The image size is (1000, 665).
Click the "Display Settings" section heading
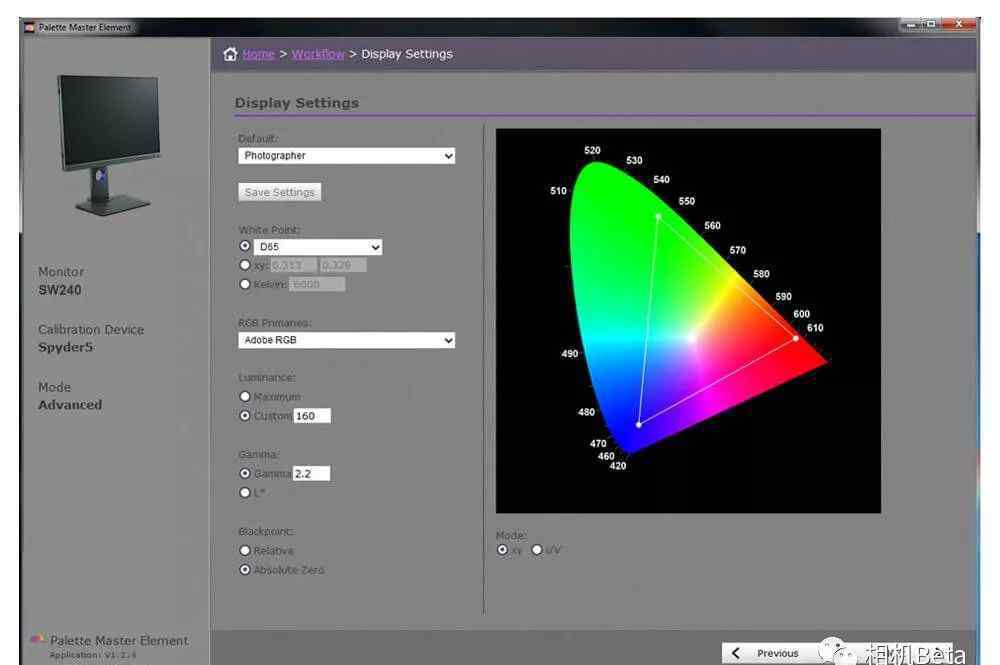click(297, 103)
